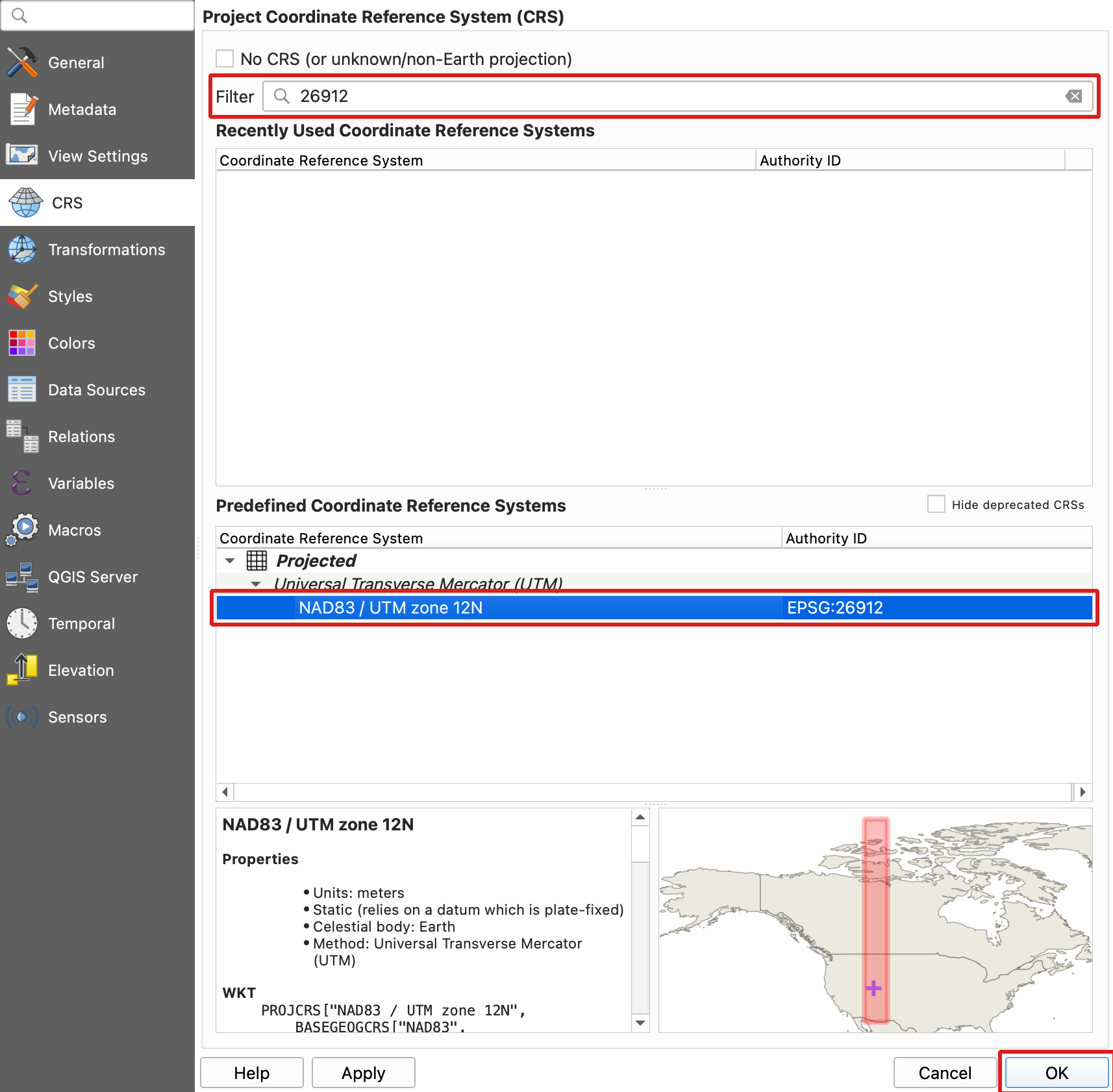The height and width of the screenshot is (1092, 1113).
Task: Click the Metadata notepad icon
Action: point(23,109)
